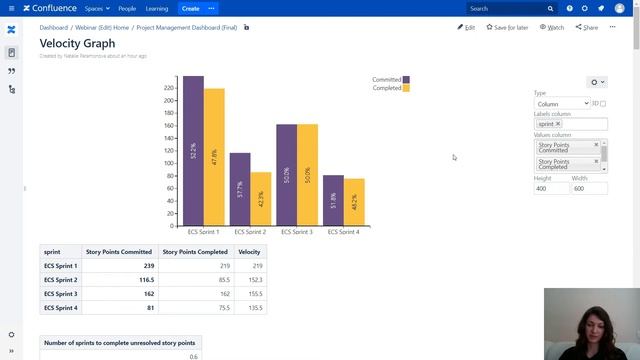This screenshot has width=640, height=360.
Task: Open Project Management Dashboard (Final) breadcrumb
Action: click(x=187, y=28)
